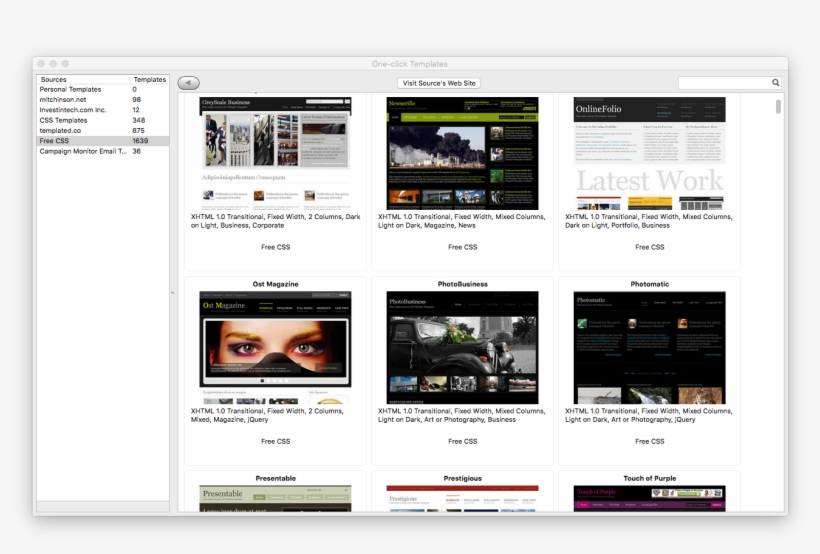The height and width of the screenshot is (554, 820).
Task: Click the Ost Magazine title
Action: tap(276, 284)
